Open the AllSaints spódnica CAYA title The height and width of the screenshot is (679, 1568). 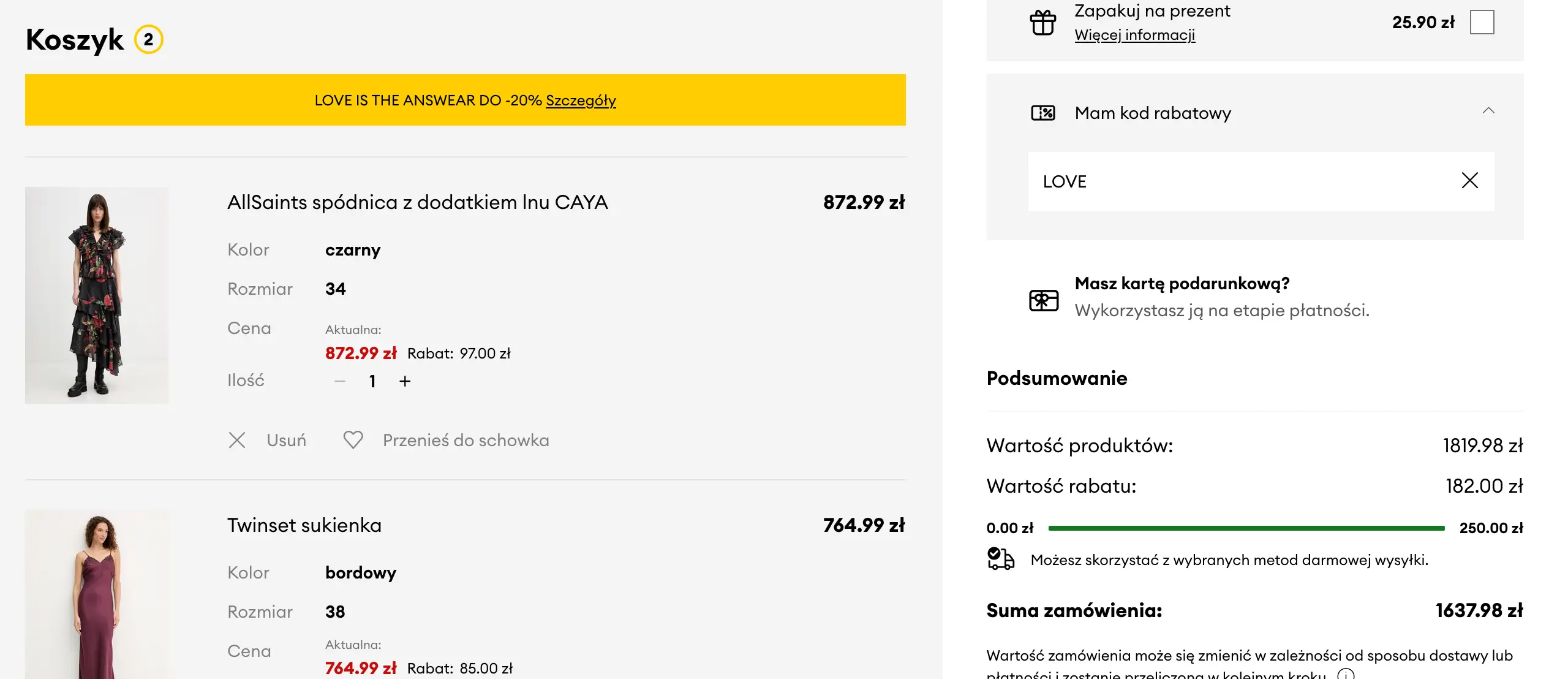(417, 202)
